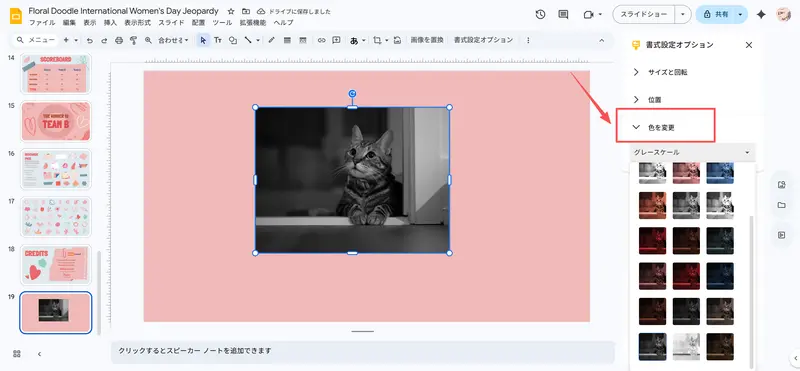Close the 書式設定オプション panel
This screenshot has width=800, height=371.
[x=749, y=45]
